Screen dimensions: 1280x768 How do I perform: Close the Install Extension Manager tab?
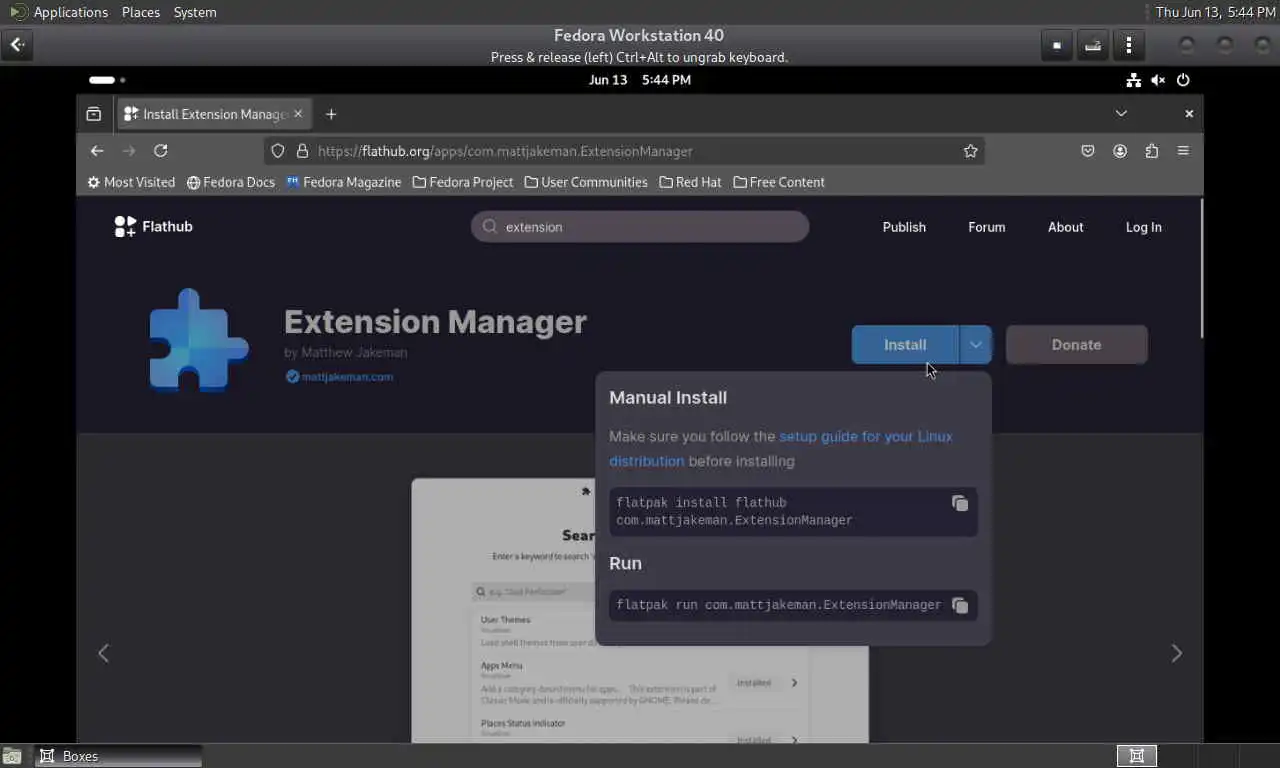(x=298, y=114)
